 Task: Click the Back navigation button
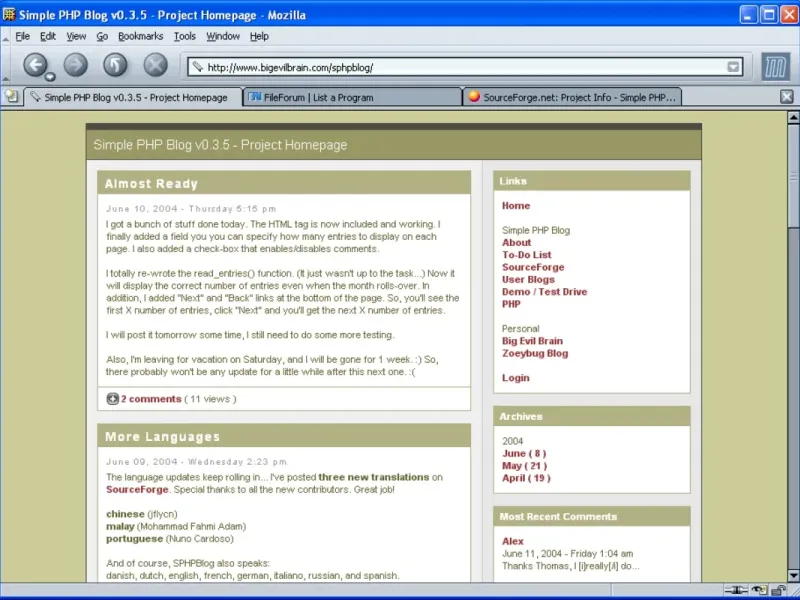coord(35,65)
